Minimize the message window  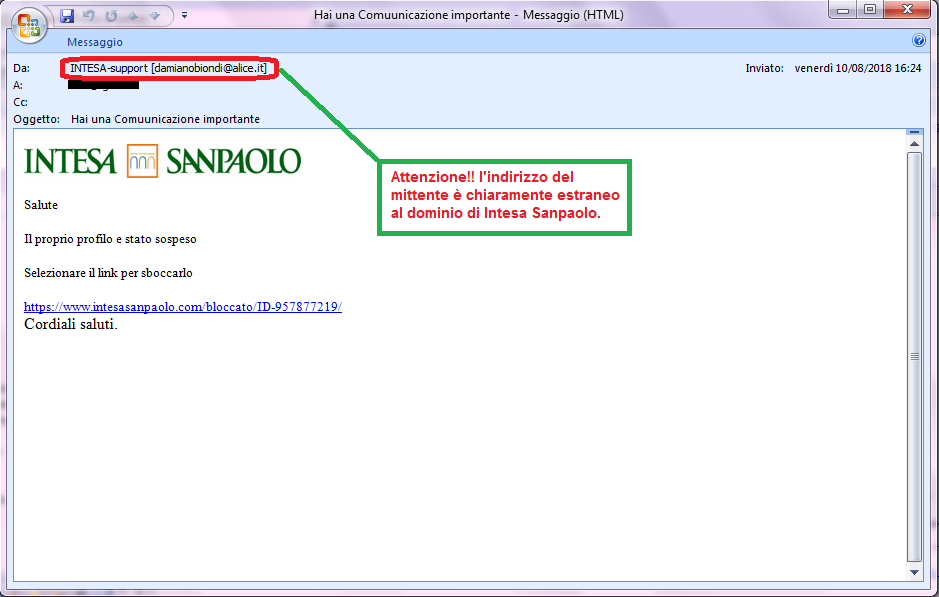(843, 10)
